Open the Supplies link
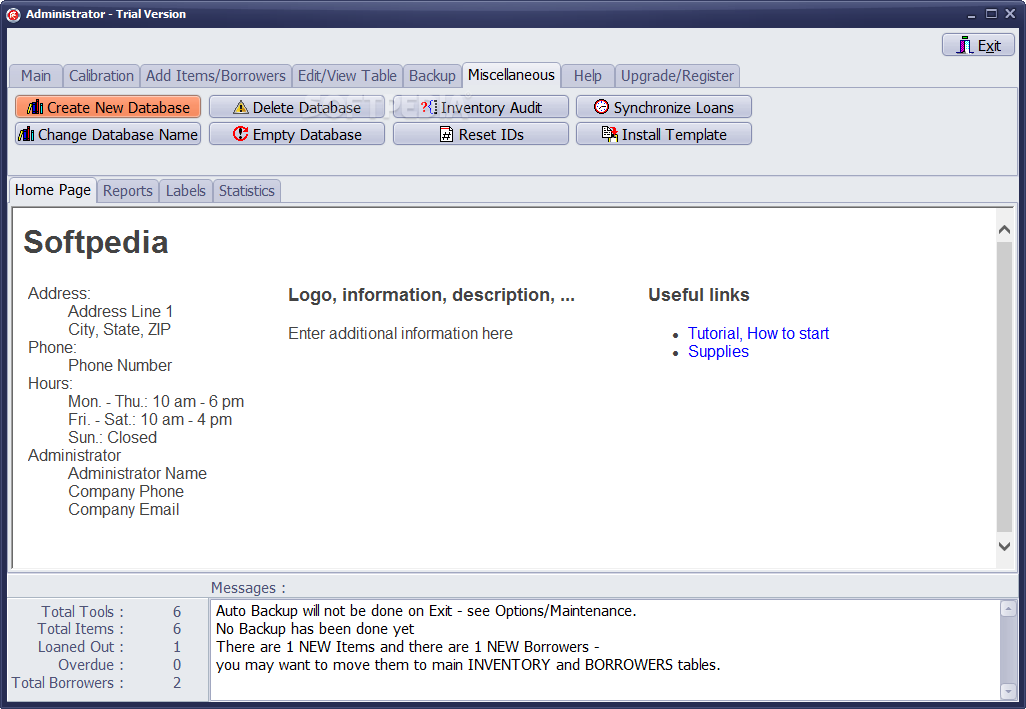Viewport: 1026px width, 709px height. 718,351
